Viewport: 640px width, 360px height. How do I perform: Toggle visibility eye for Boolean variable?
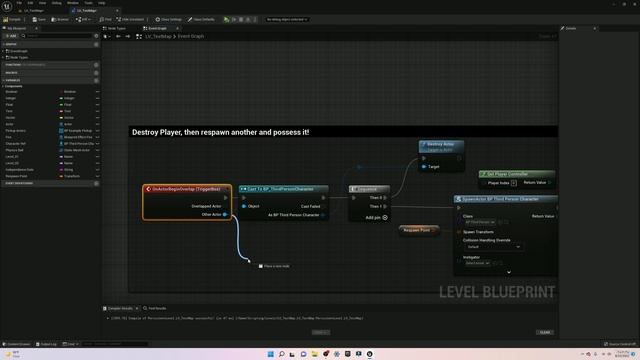(98, 92)
